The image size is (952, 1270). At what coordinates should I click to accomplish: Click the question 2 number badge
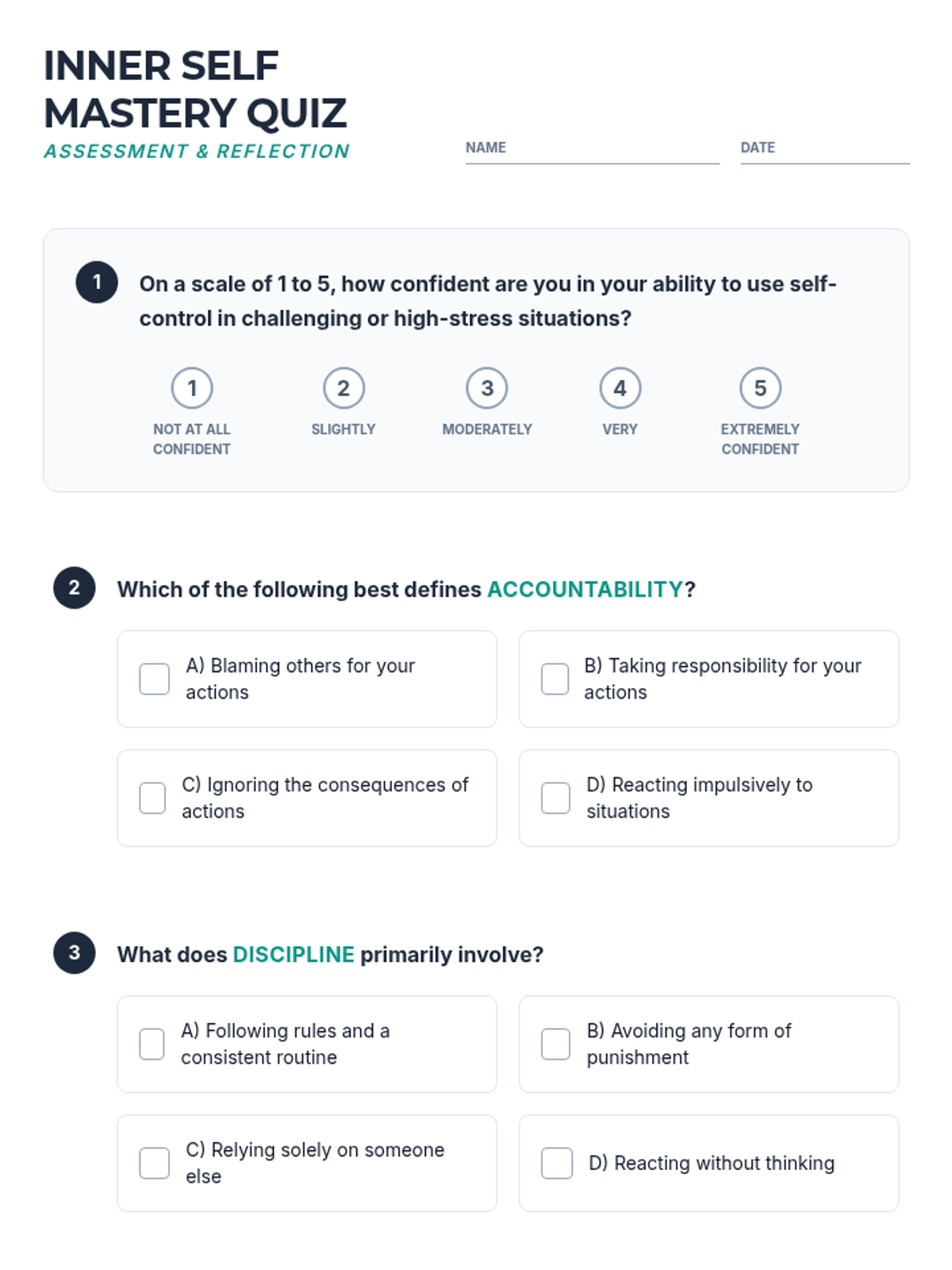(x=75, y=588)
